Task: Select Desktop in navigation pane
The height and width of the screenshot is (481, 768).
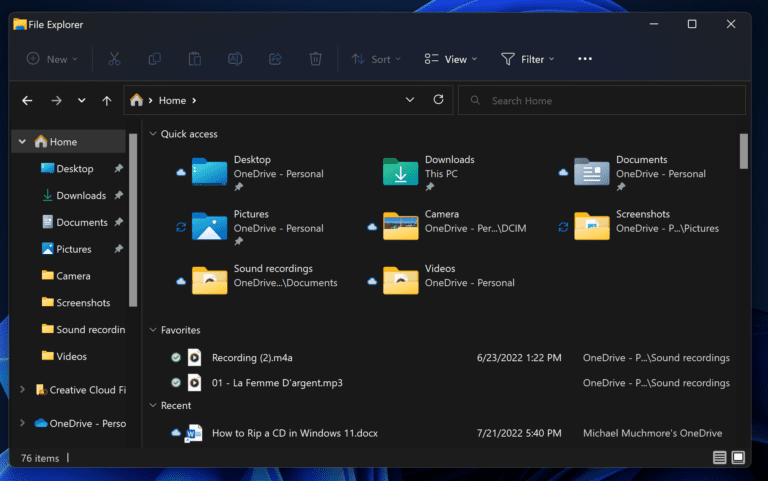Action: click(74, 168)
